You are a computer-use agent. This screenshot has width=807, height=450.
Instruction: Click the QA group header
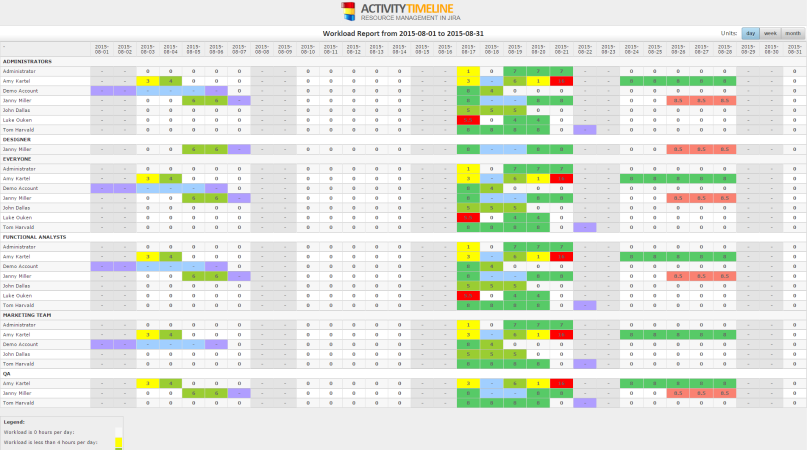point(7,373)
